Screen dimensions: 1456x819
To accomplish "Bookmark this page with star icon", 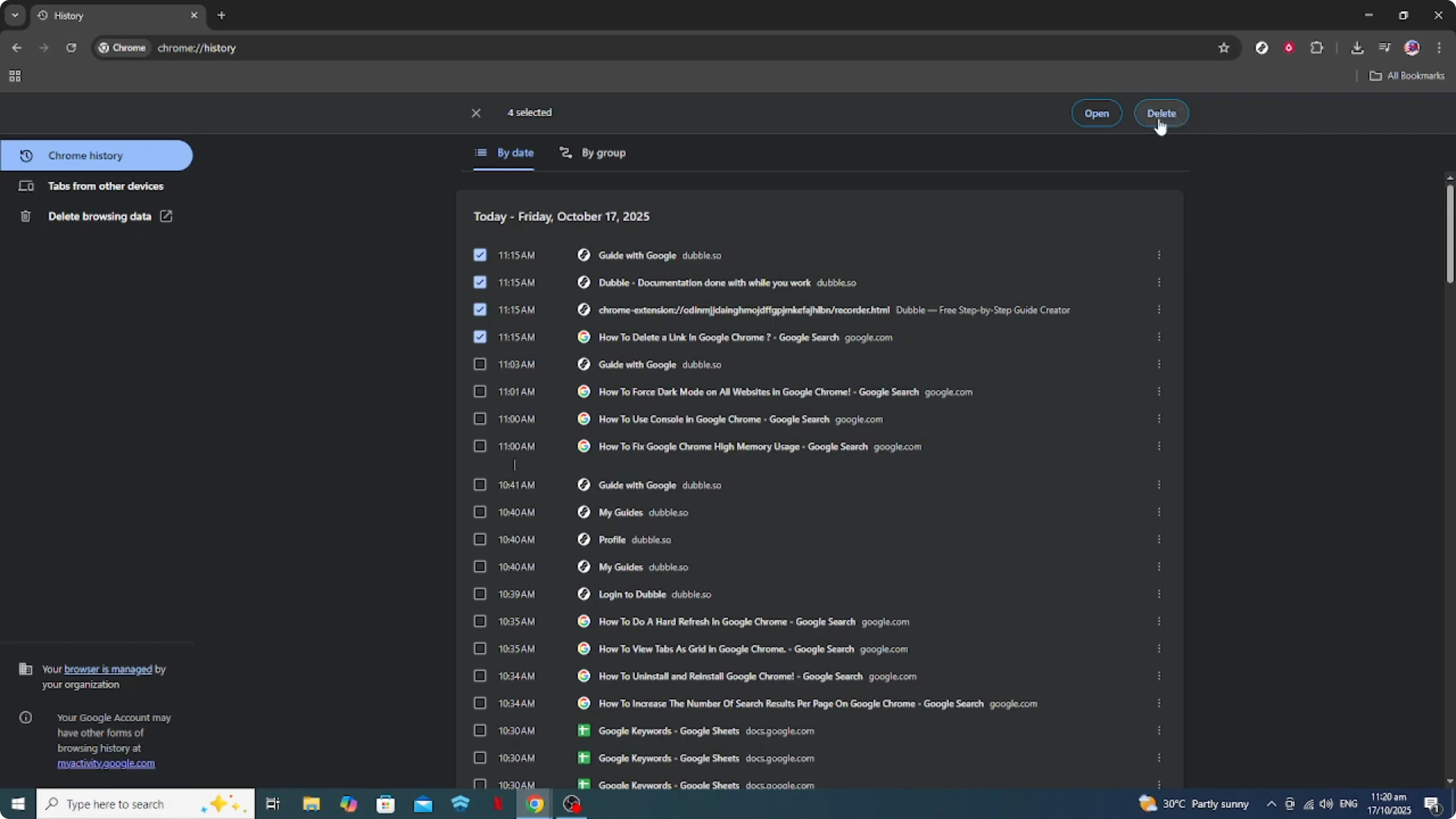I will click(1224, 48).
